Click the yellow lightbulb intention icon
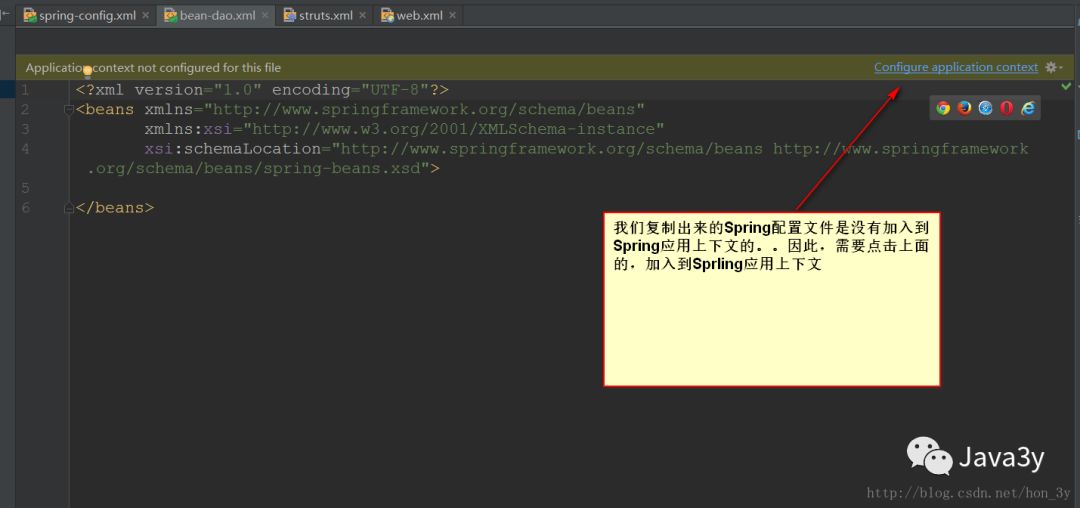 87,71
